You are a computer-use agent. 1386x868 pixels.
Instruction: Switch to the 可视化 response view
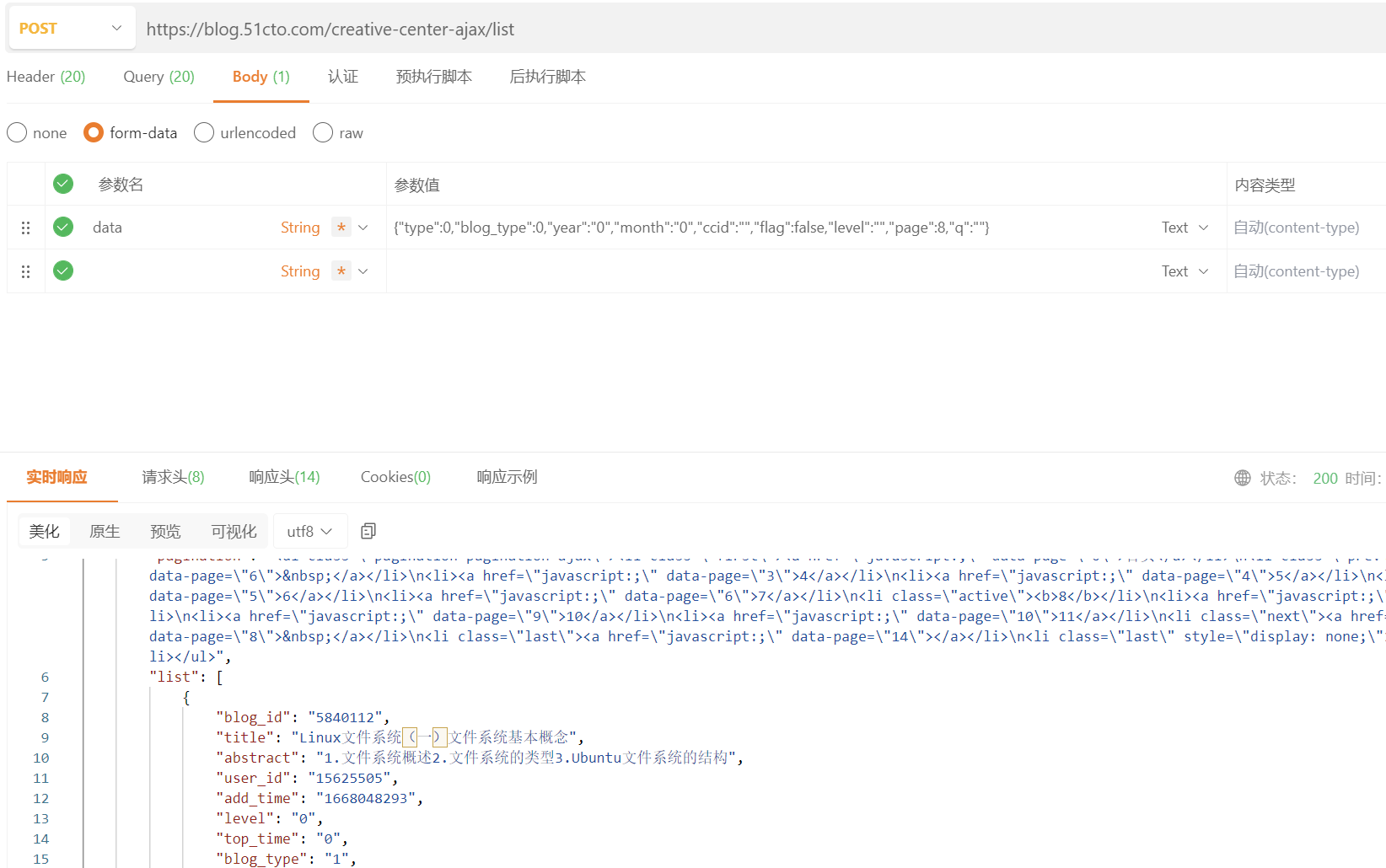233,531
